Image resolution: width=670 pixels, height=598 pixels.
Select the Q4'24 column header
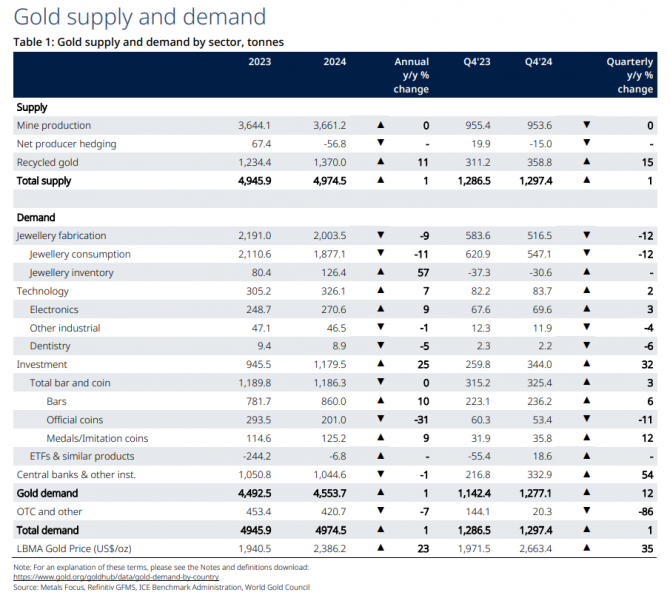[539, 62]
